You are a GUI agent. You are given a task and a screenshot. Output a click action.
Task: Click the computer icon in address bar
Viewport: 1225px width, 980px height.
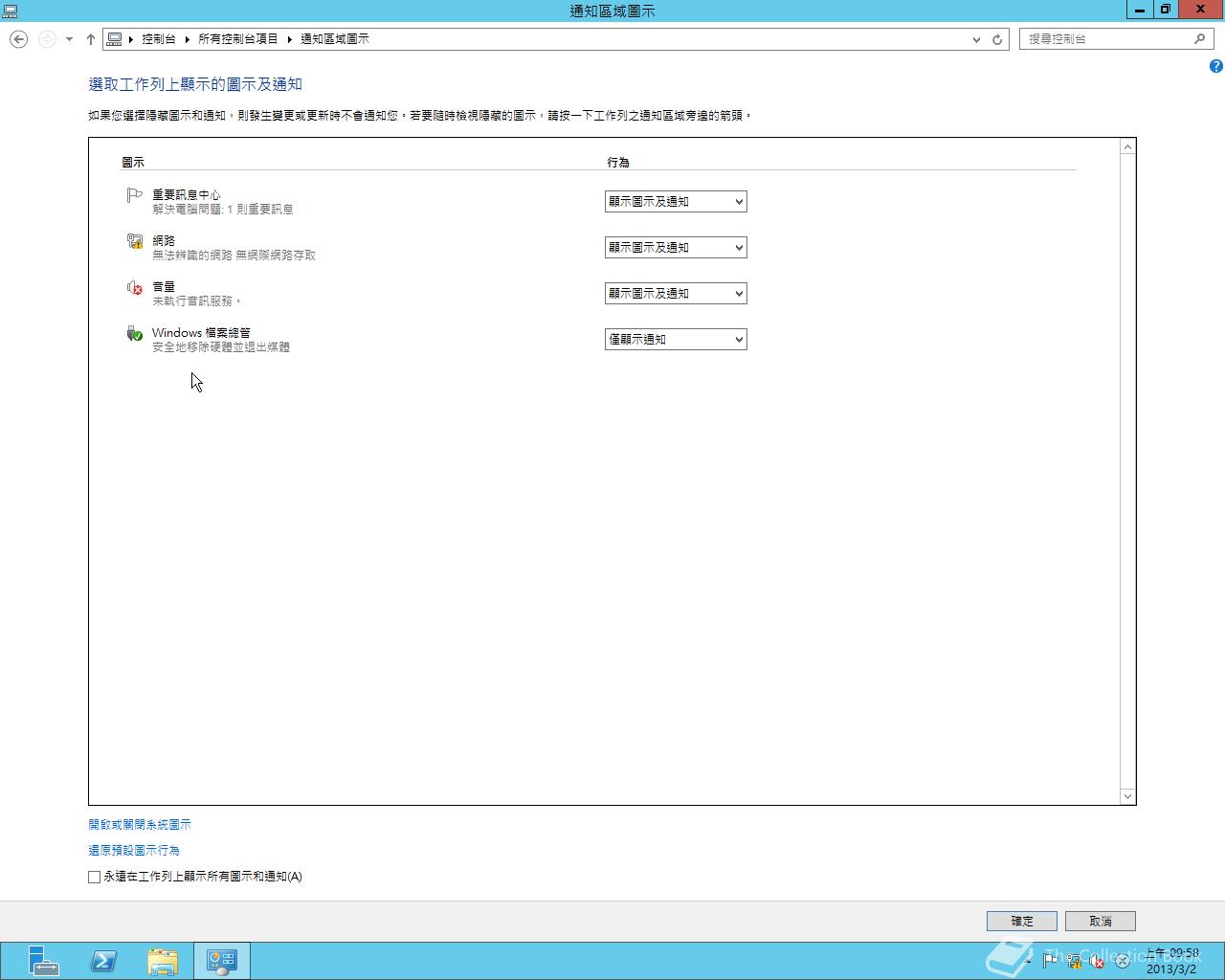[x=115, y=39]
